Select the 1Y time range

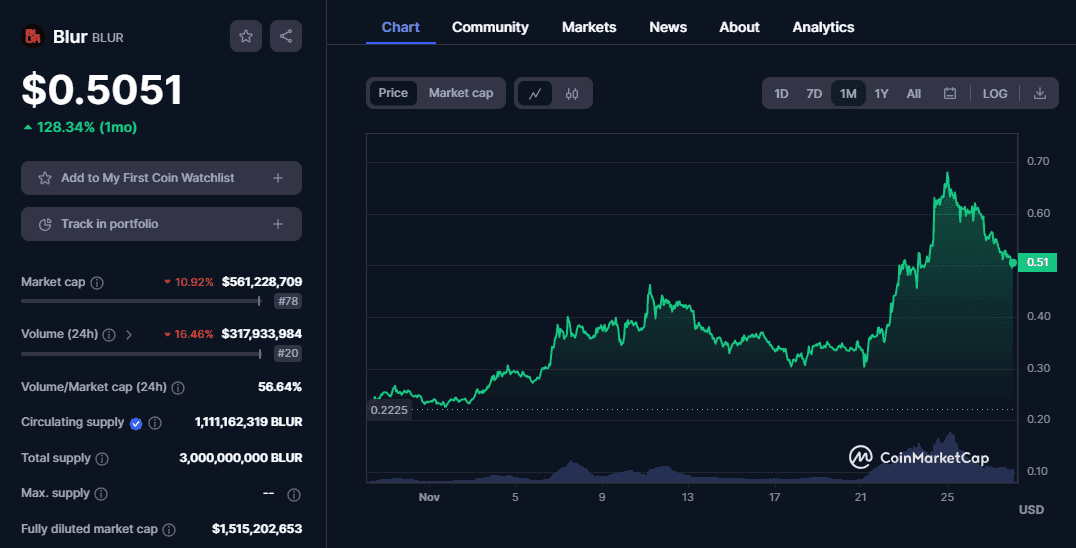[881, 93]
